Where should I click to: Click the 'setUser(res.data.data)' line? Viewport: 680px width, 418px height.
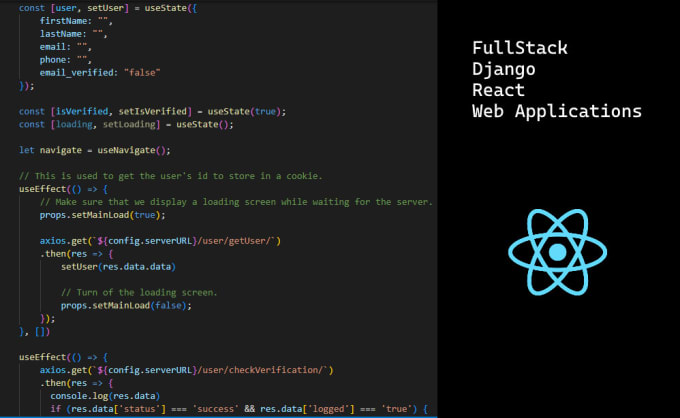click(118, 267)
